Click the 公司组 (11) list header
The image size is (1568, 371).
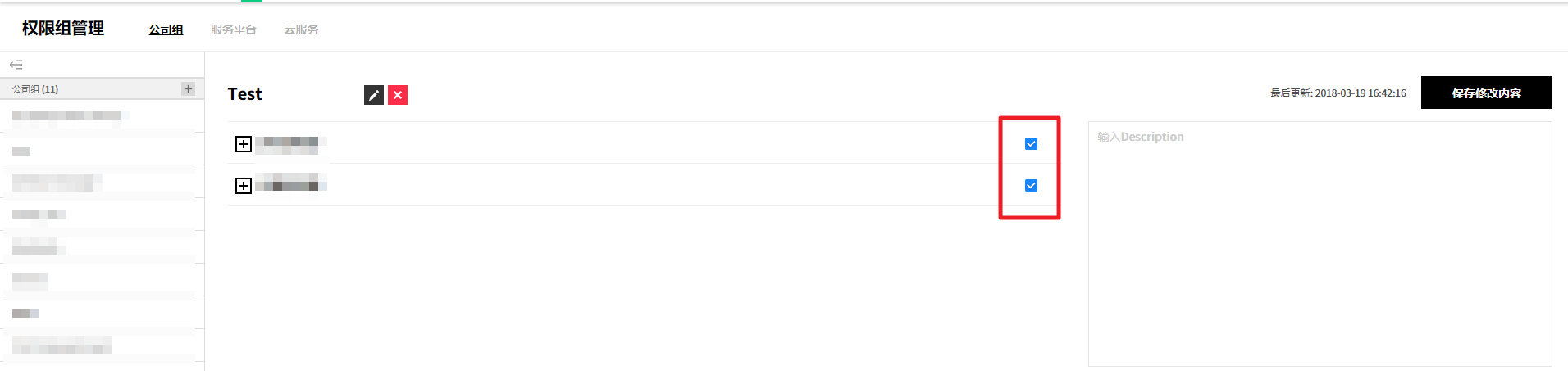35,89
